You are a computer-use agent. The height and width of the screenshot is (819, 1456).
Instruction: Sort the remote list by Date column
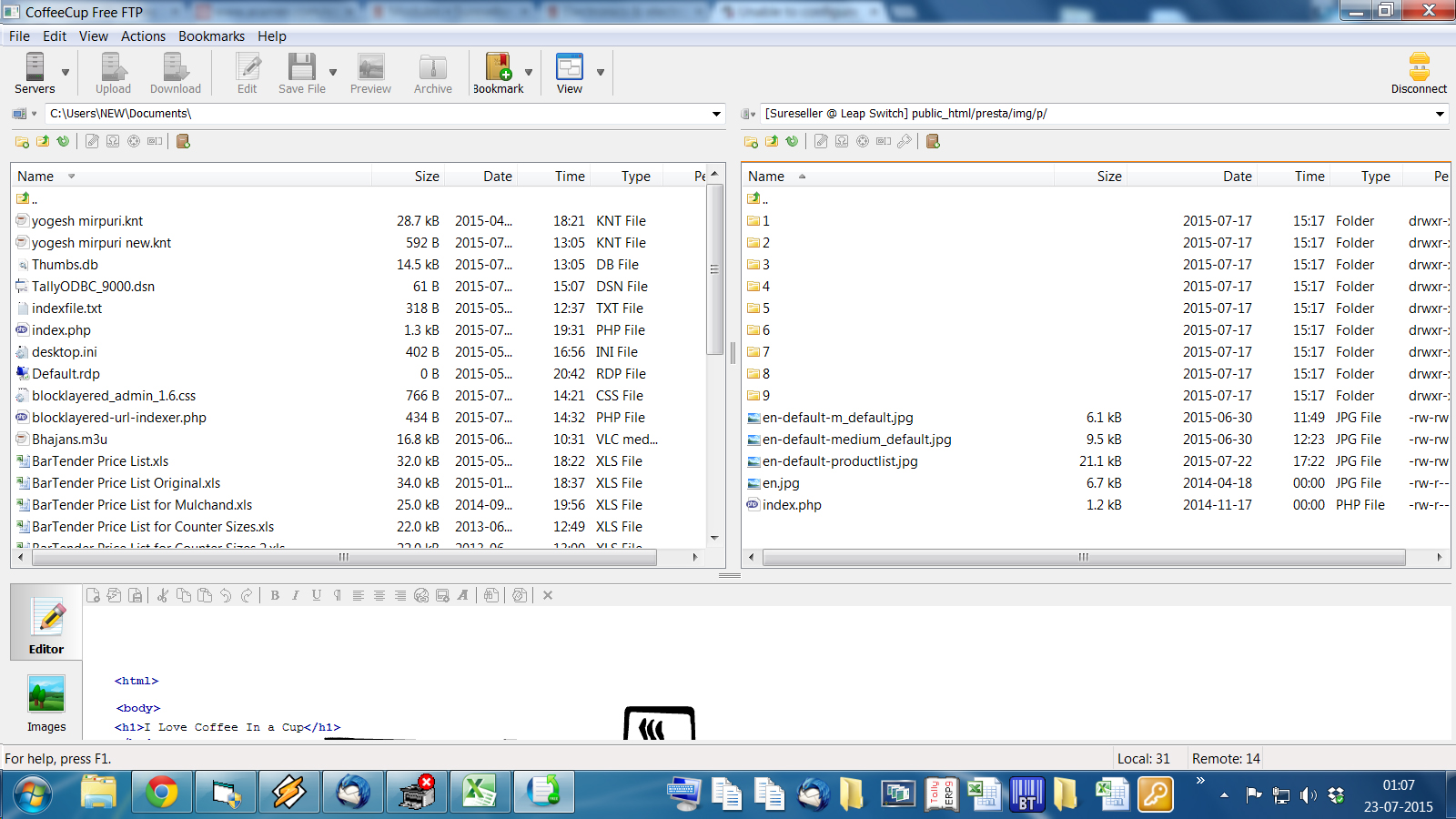click(1237, 177)
